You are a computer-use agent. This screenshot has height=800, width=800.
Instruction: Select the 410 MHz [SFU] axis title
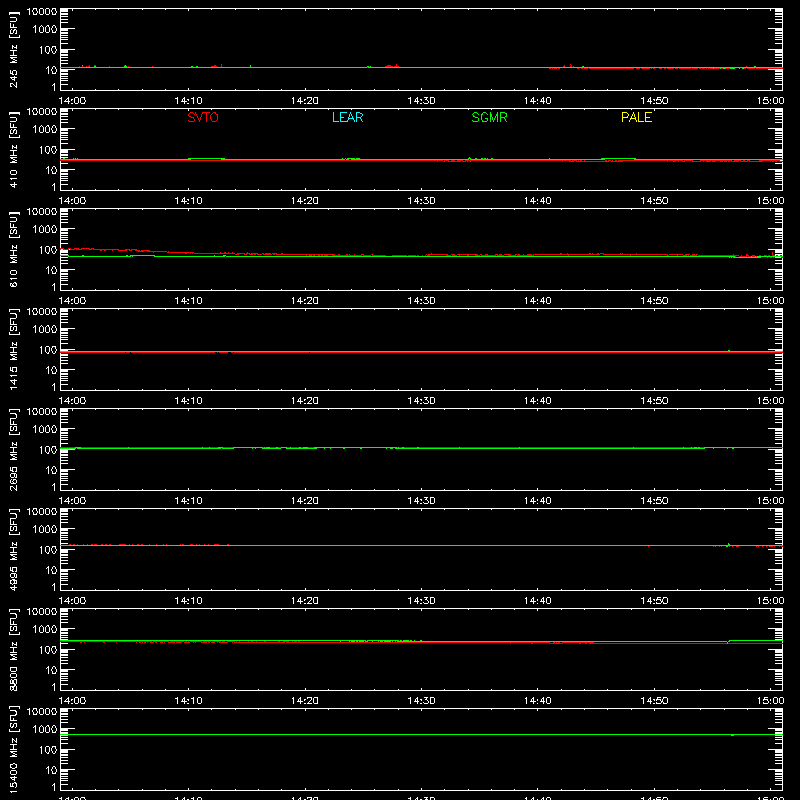click(x=14, y=149)
